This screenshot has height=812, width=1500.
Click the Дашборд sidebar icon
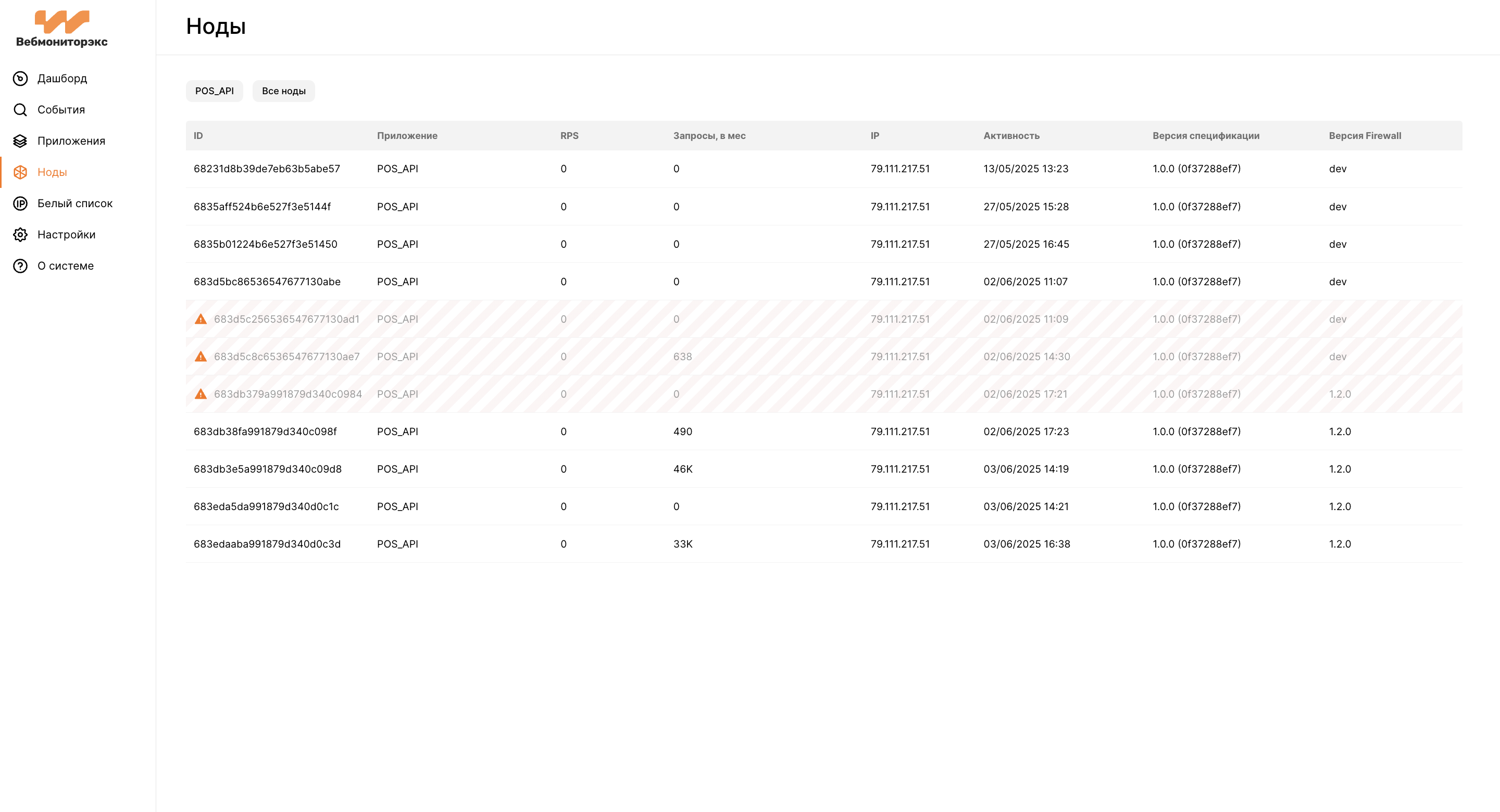pyautogui.click(x=20, y=79)
